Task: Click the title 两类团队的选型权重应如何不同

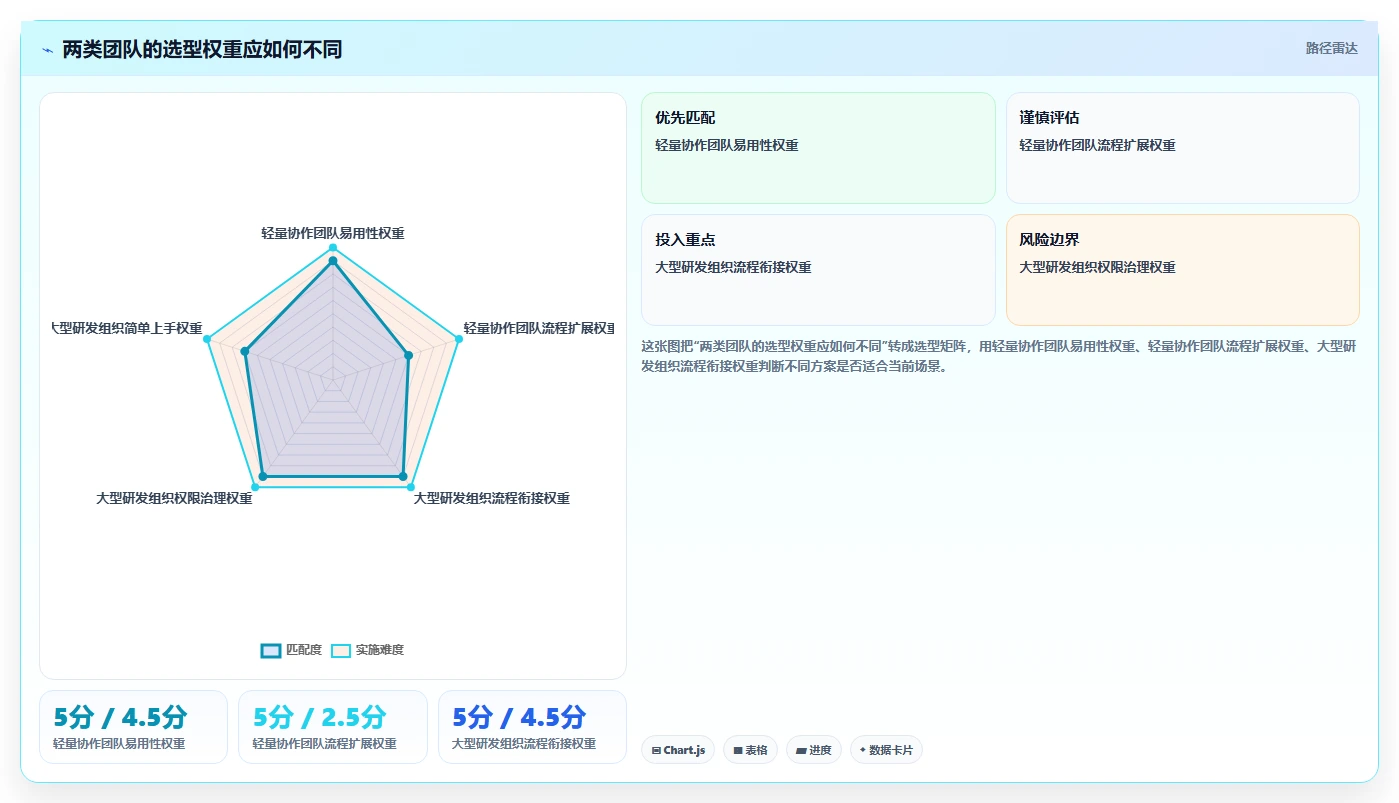Action: 202,49
